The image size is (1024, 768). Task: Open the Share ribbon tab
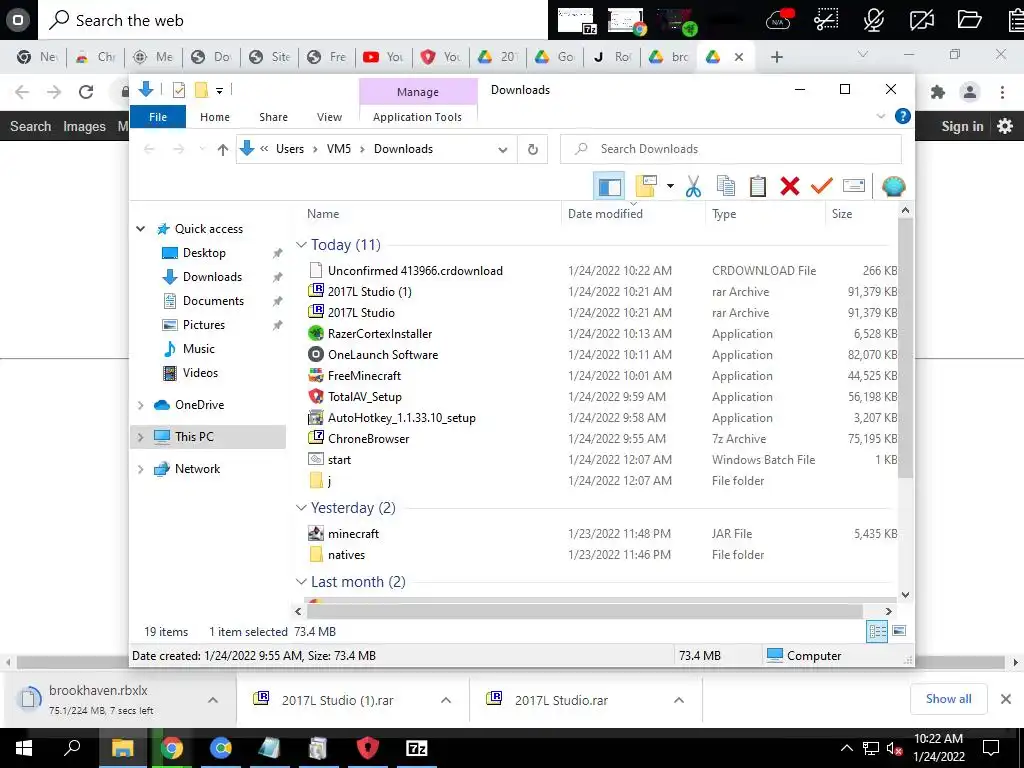(273, 117)
